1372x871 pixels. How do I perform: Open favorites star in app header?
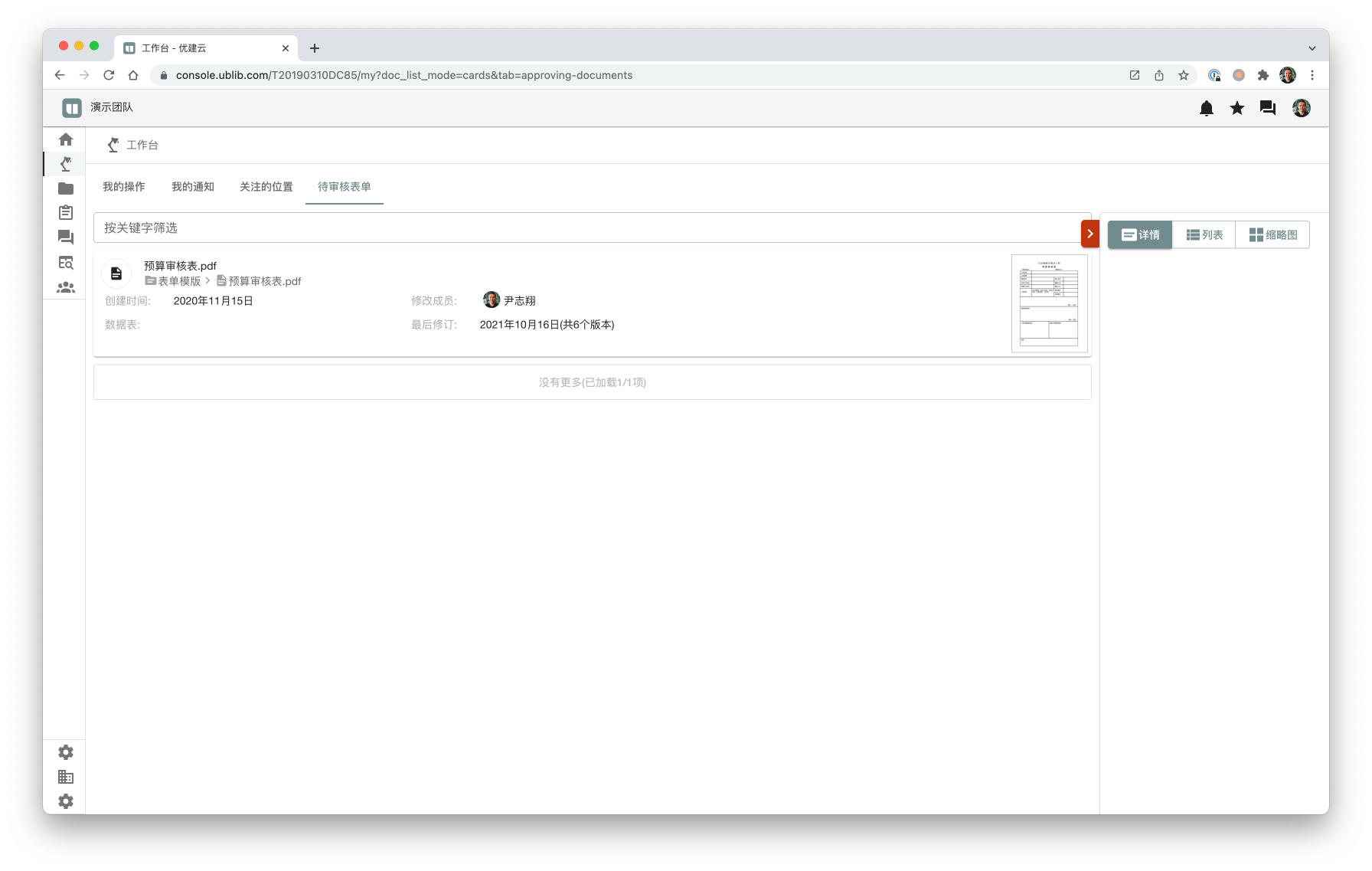(x=1237, y=108)
